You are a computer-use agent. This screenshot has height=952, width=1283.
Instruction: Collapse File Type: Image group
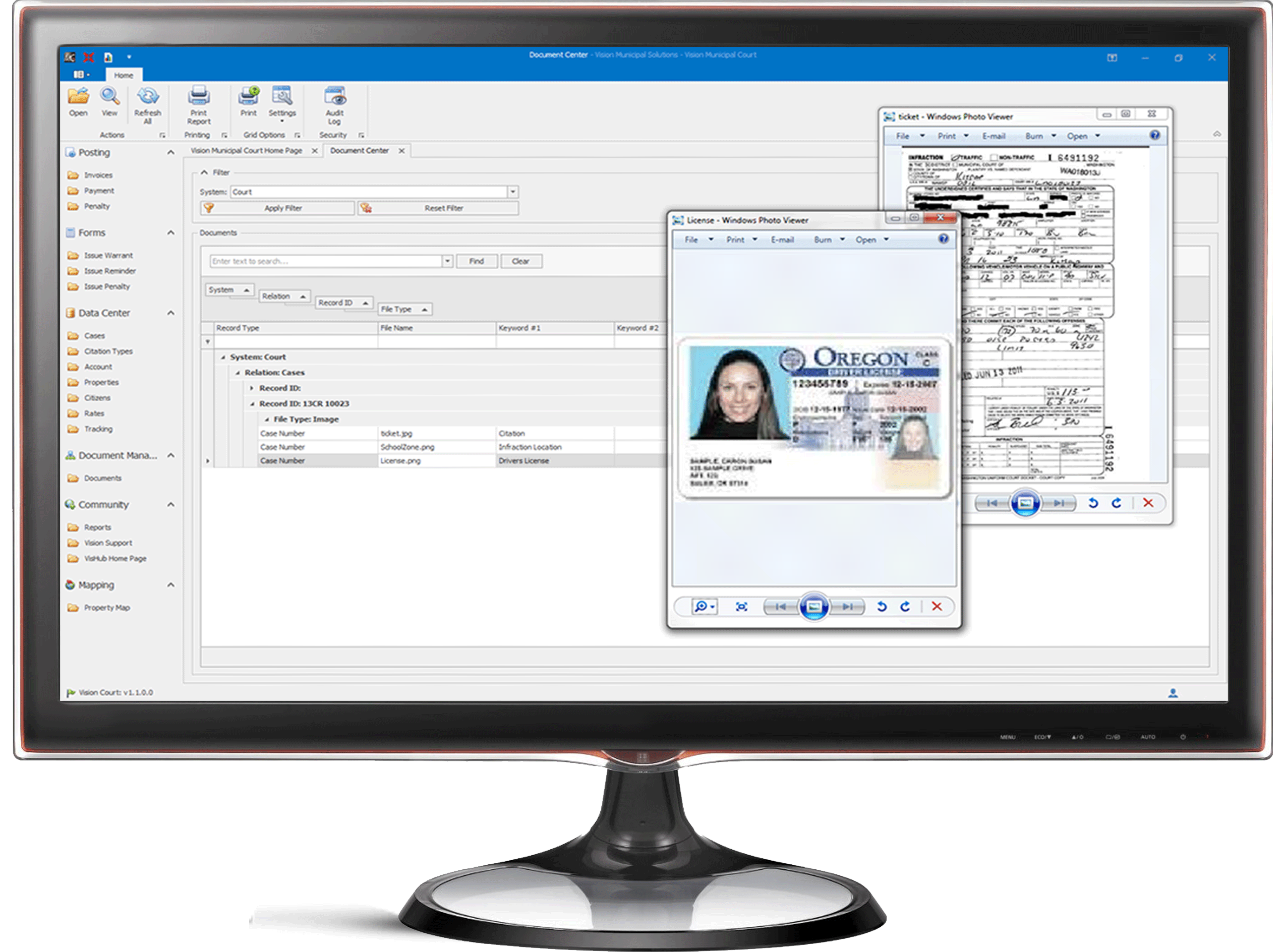pos(267,420)
